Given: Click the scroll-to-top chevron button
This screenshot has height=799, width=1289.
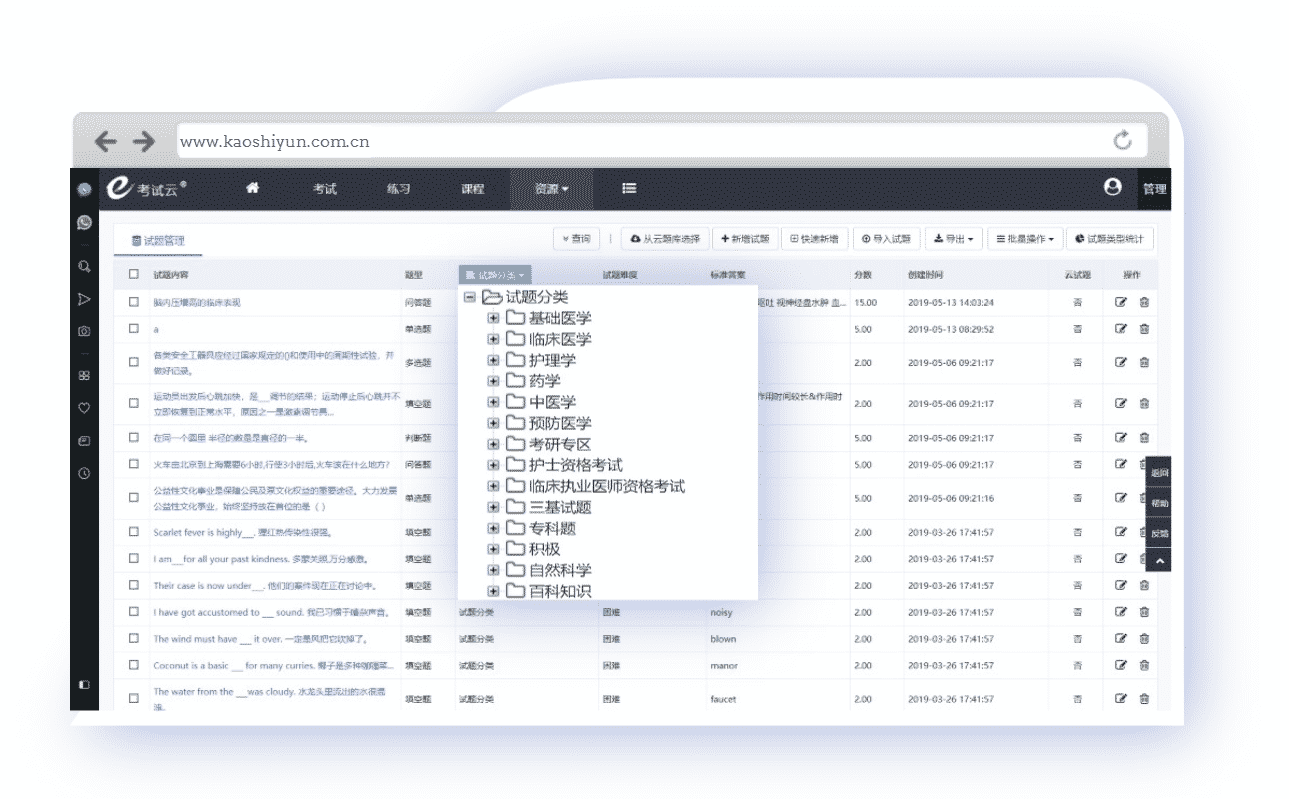Looking at the screenshot, I should click(1159, 562).
